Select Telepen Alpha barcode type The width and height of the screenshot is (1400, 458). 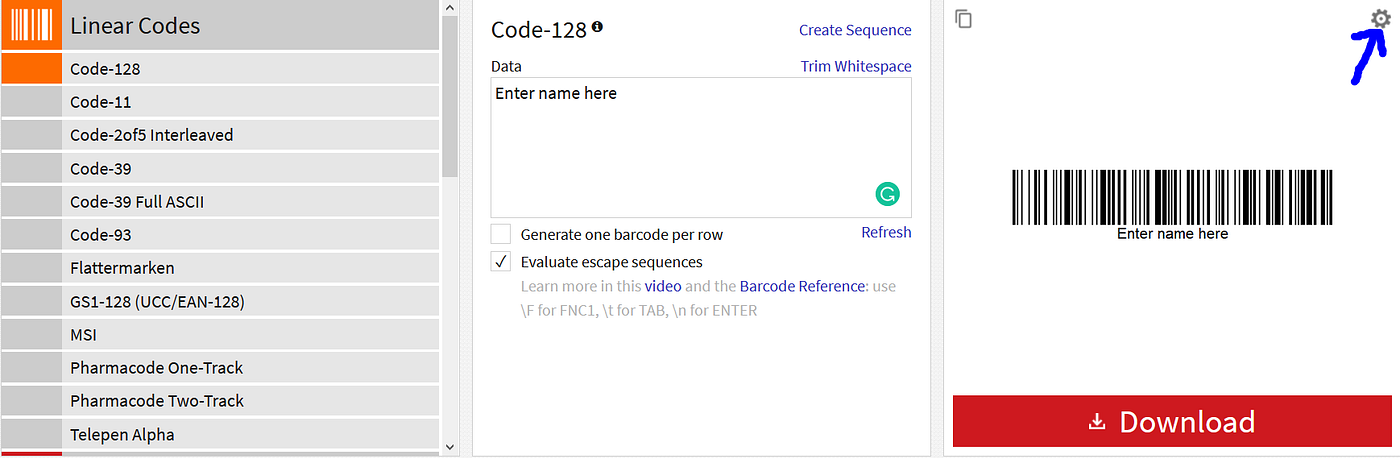coord(220,434)
